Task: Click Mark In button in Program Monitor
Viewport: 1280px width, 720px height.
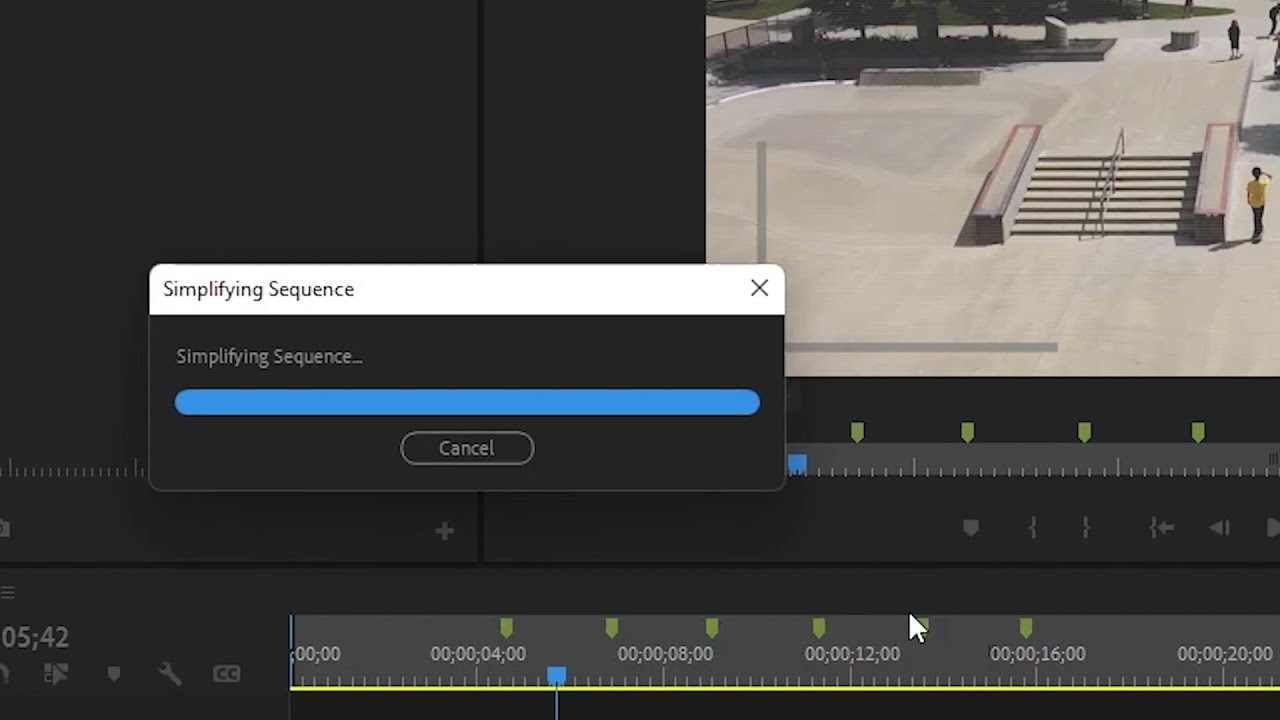Action: [1033, 528]
